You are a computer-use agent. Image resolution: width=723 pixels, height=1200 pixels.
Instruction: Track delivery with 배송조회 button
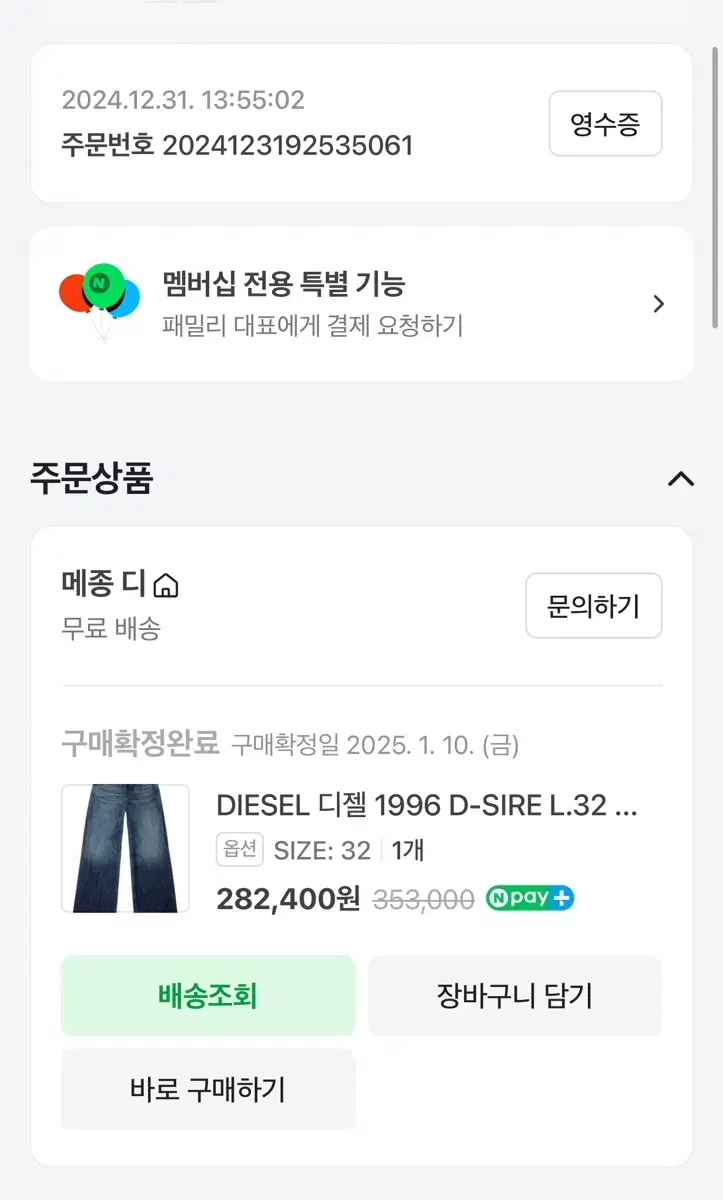(x=208, y=996)
